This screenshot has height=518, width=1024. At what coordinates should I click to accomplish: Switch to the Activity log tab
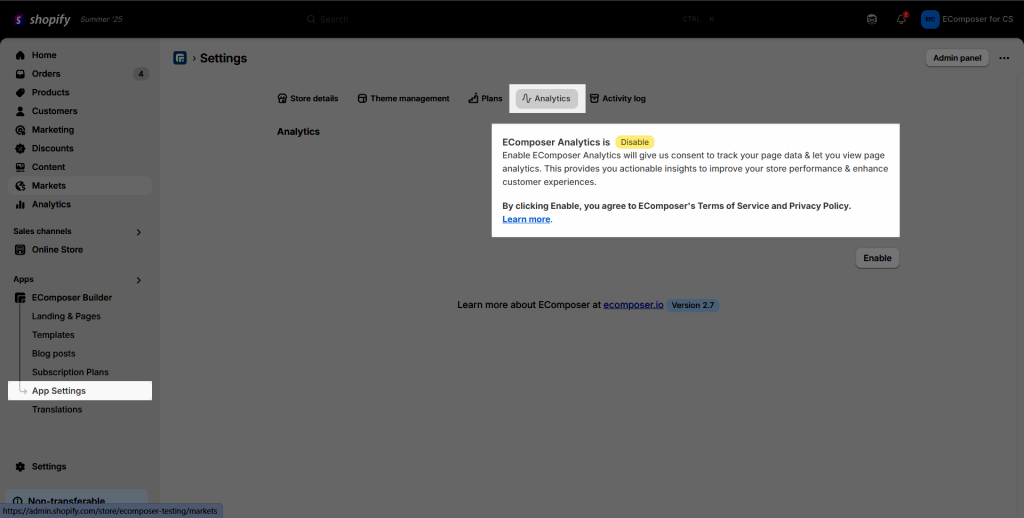(618, 99)
